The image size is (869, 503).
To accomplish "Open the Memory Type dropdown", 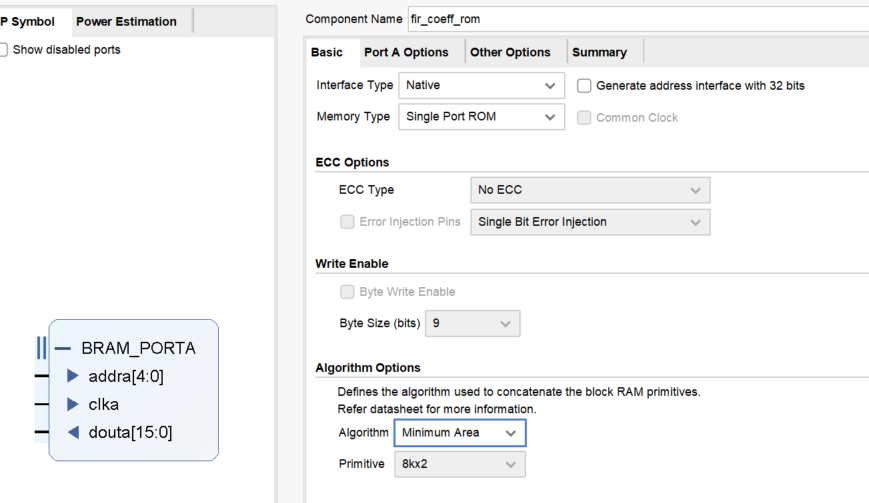I will coord(482,117).
